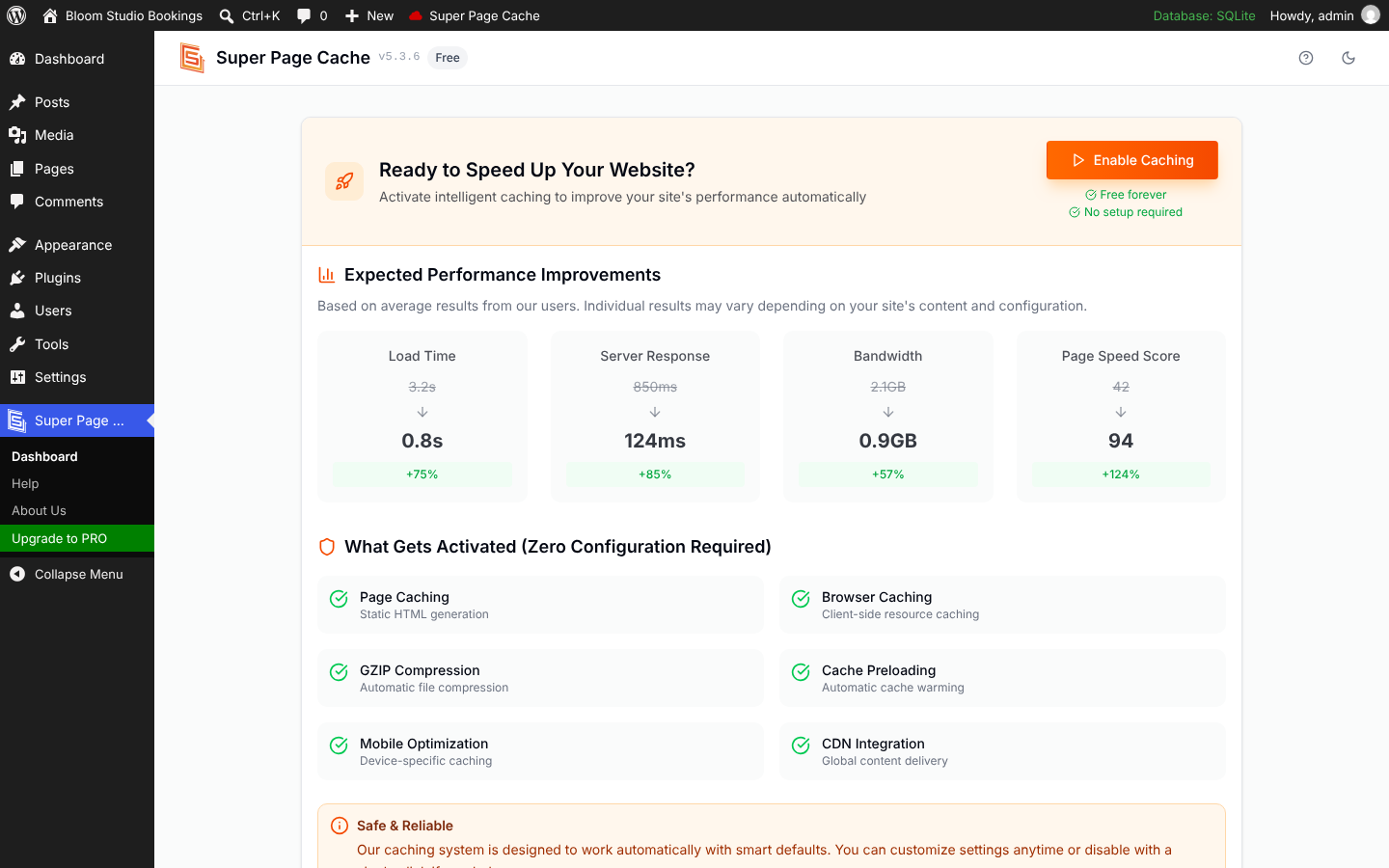Click the Media icon in sidebar

17,135
